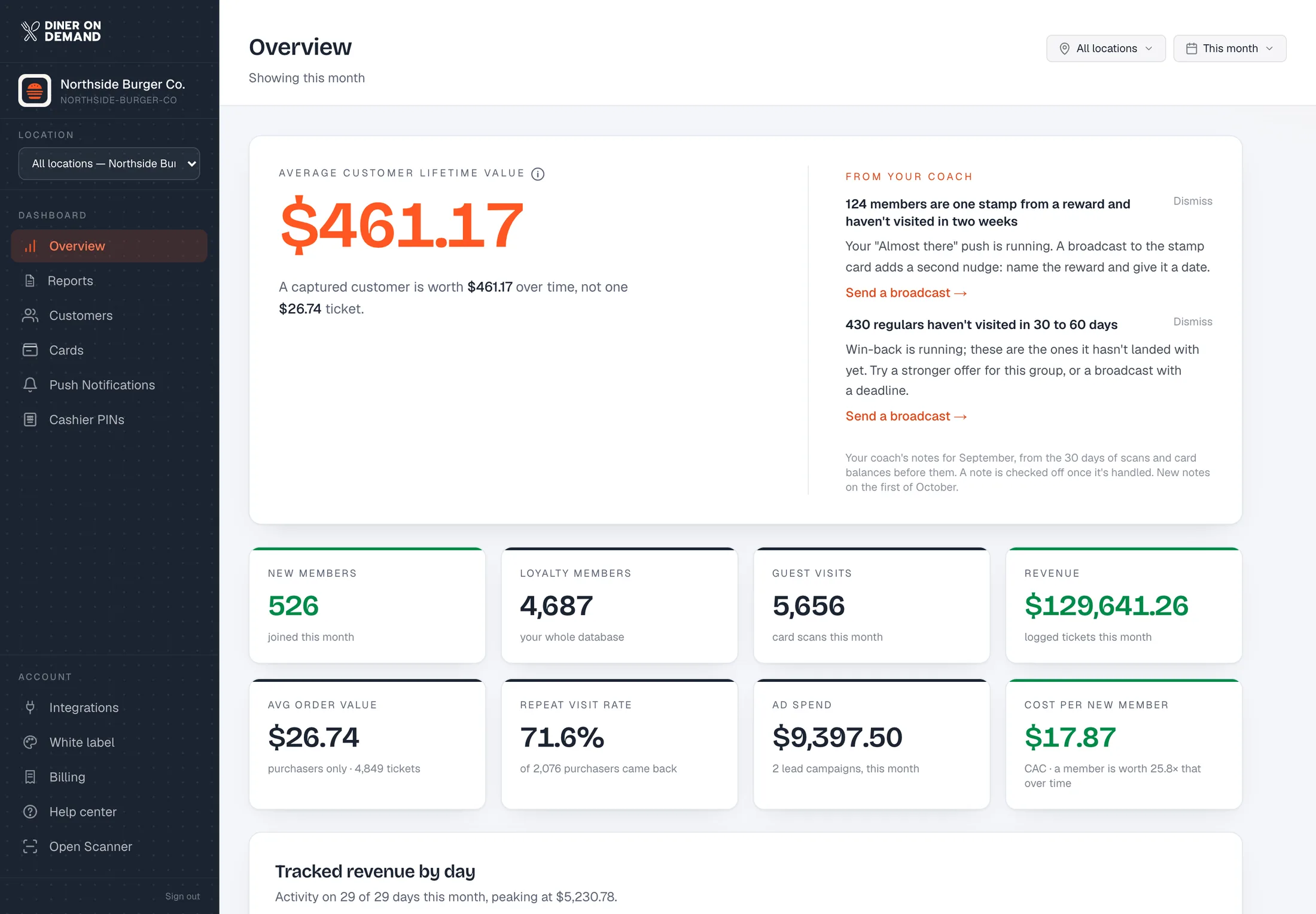Click the map pin icon in All locations
Screen dimensions: 1316x914
point(1064,48)
